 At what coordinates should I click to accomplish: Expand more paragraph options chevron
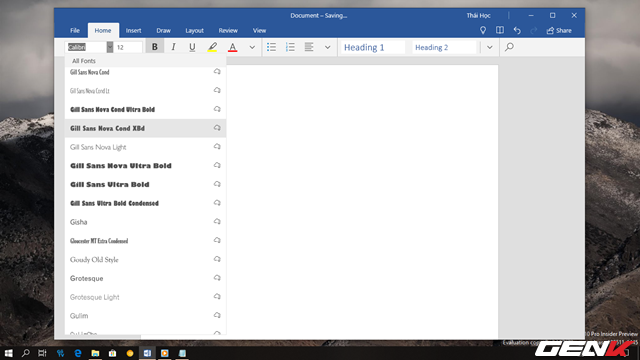[327, 47]
